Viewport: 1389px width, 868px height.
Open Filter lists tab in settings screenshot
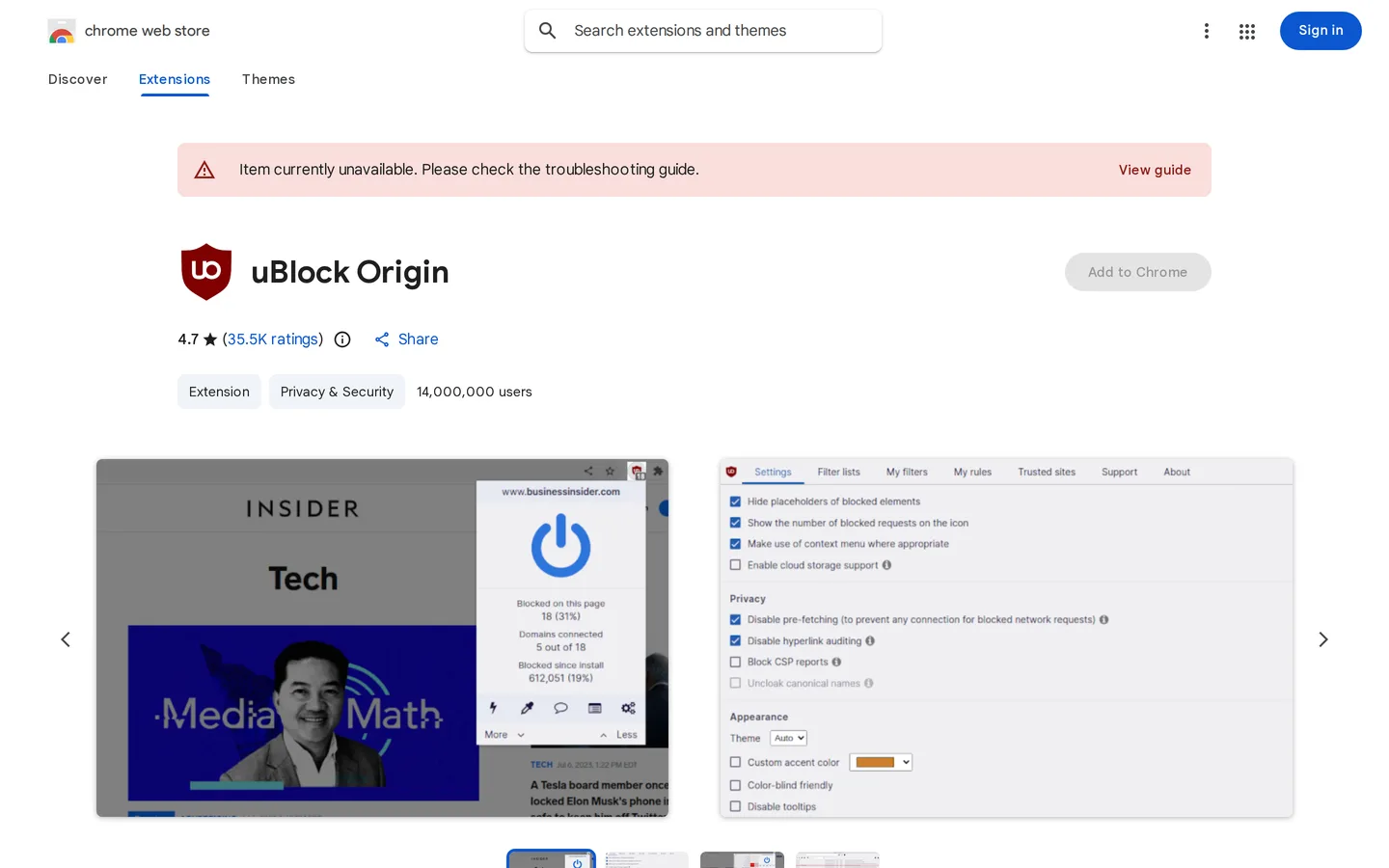[x=838, y=473]
